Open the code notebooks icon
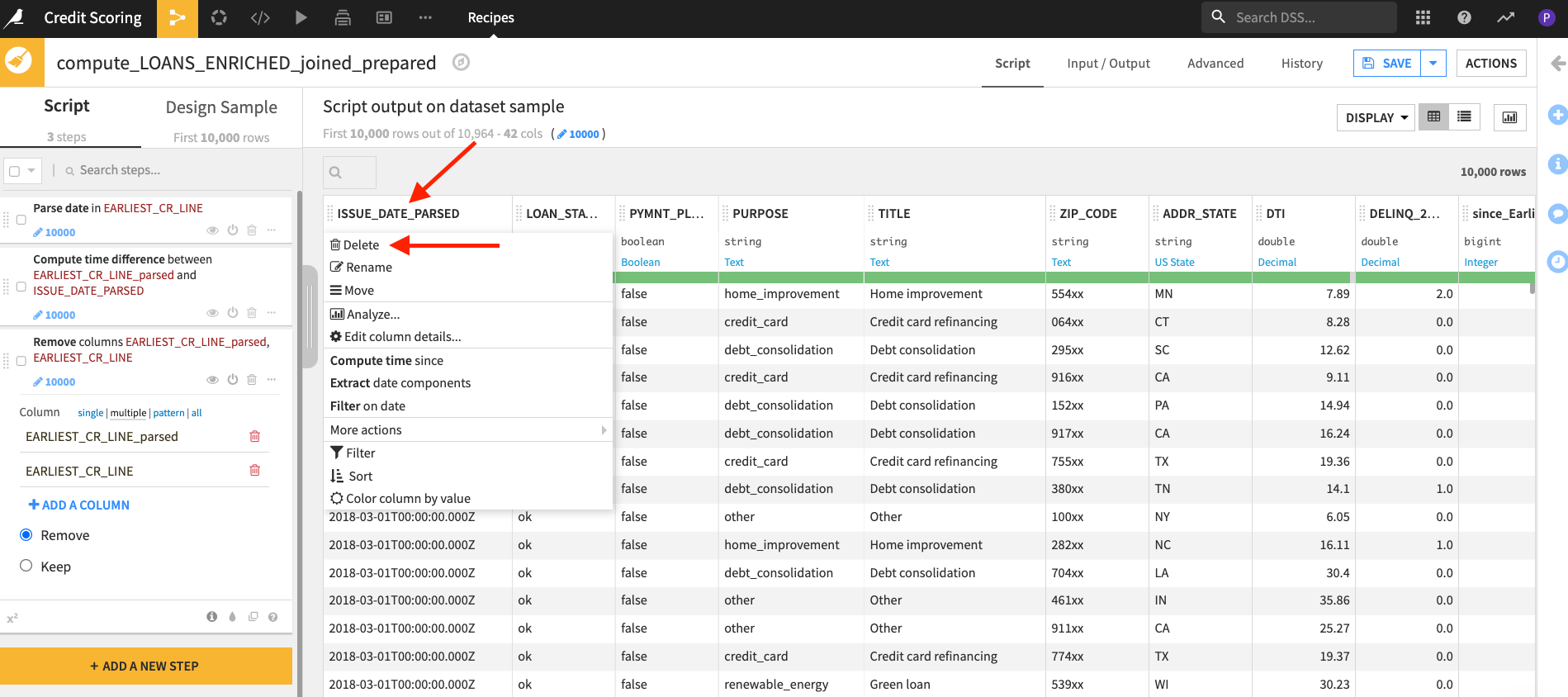 coord(260,18)
